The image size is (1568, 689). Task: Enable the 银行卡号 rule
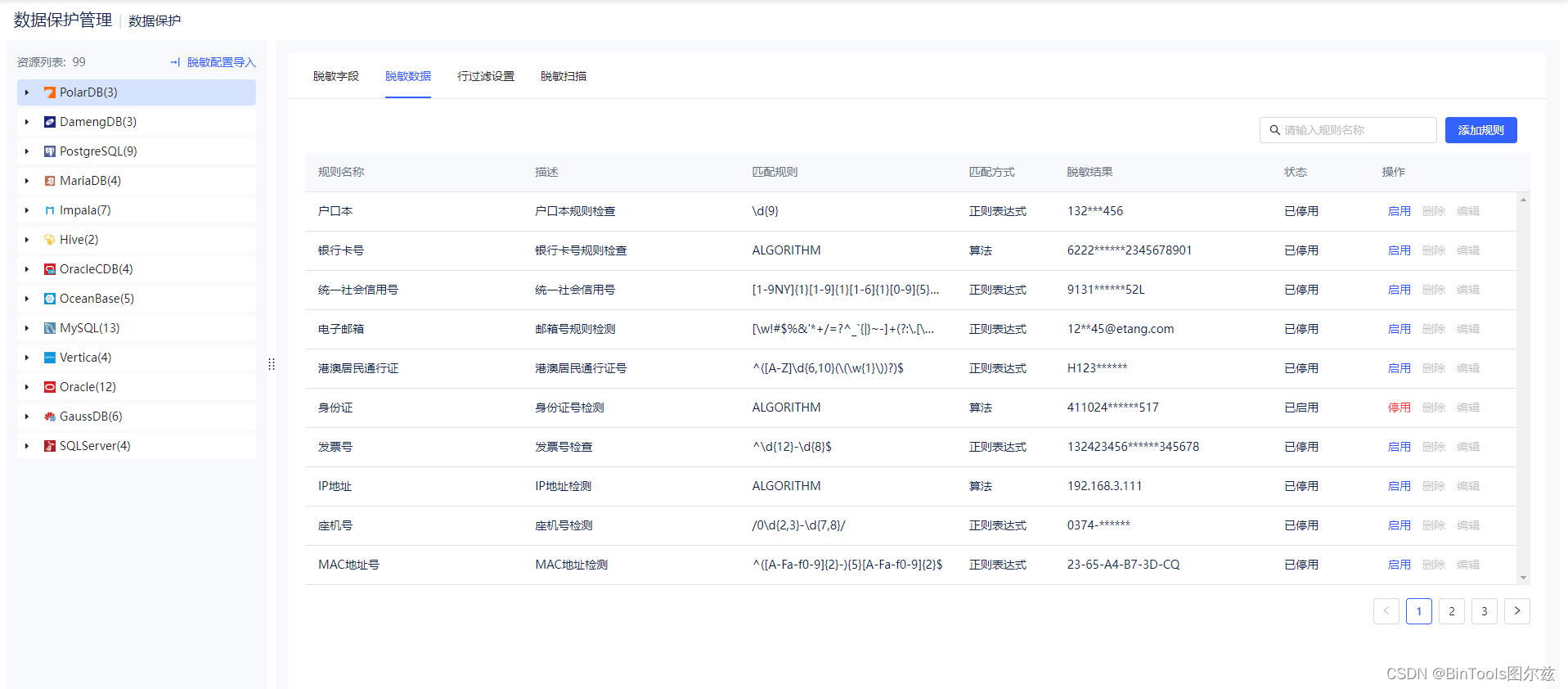click(x=1400, y=250)
